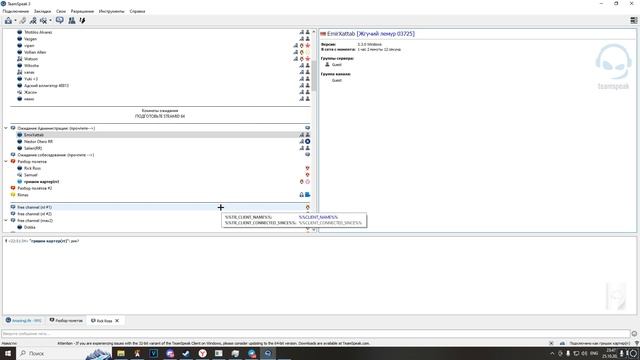This screenshot has width=640, height=360.
Task: Collapse the free channel (max2) channel
Action: pos(6,220)
